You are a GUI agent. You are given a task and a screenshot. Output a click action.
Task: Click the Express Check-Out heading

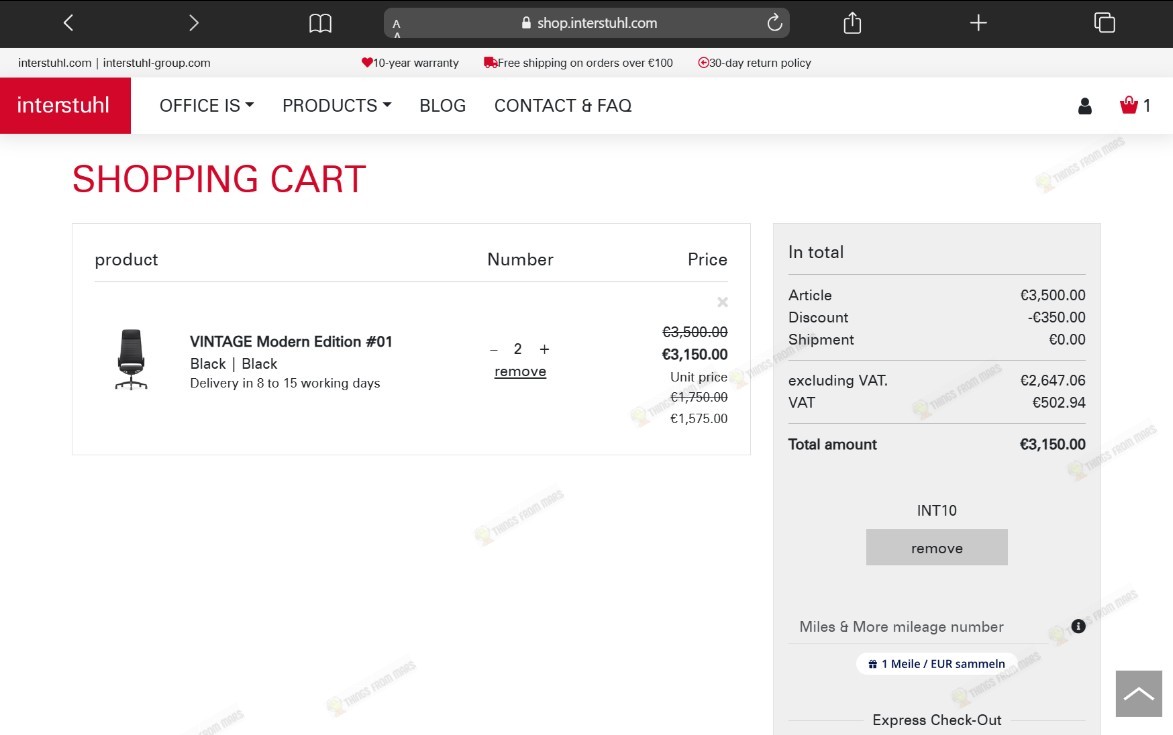(x=937, y=720)
